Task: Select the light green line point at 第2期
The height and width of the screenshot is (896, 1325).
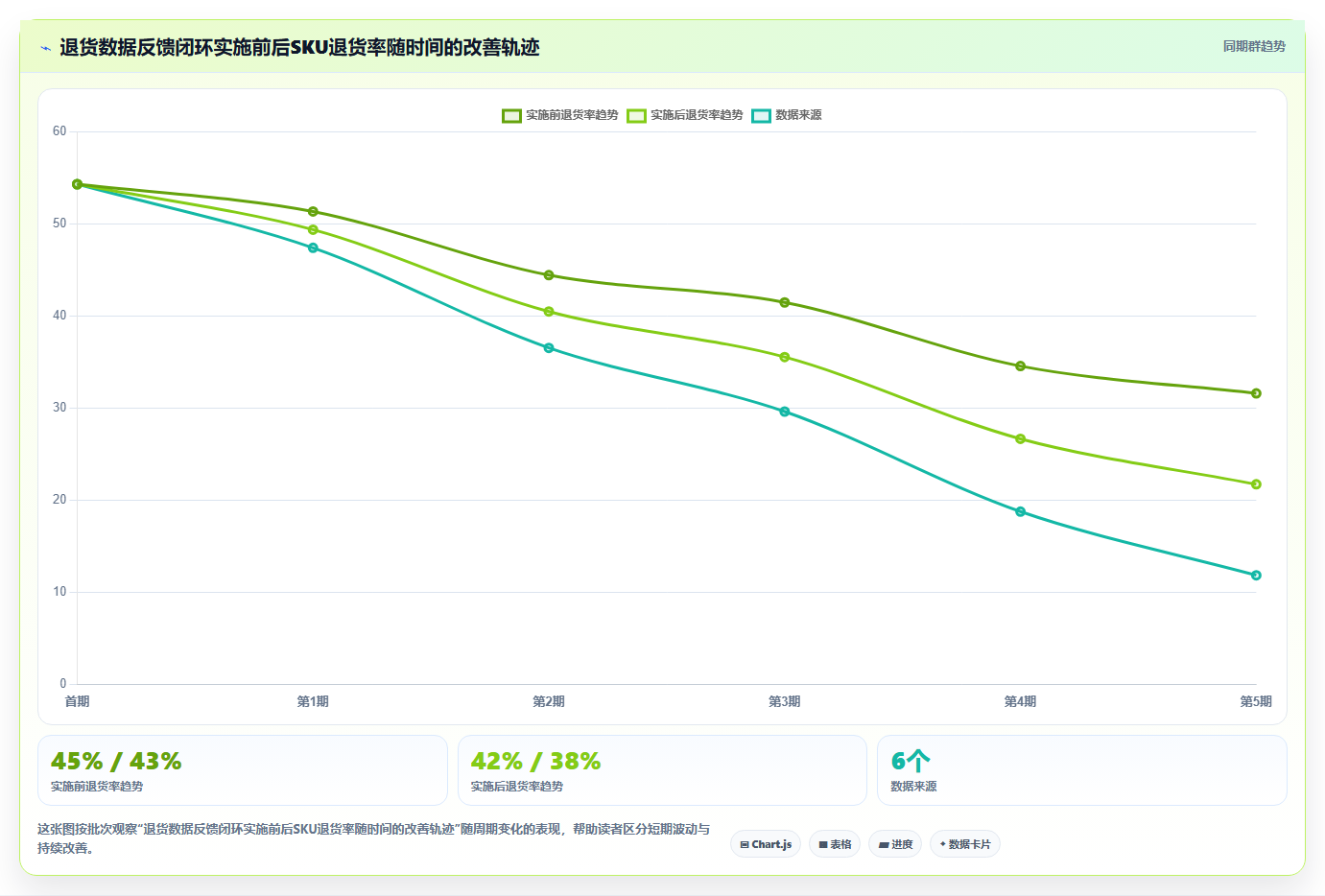Action: (x=549, y=312)
